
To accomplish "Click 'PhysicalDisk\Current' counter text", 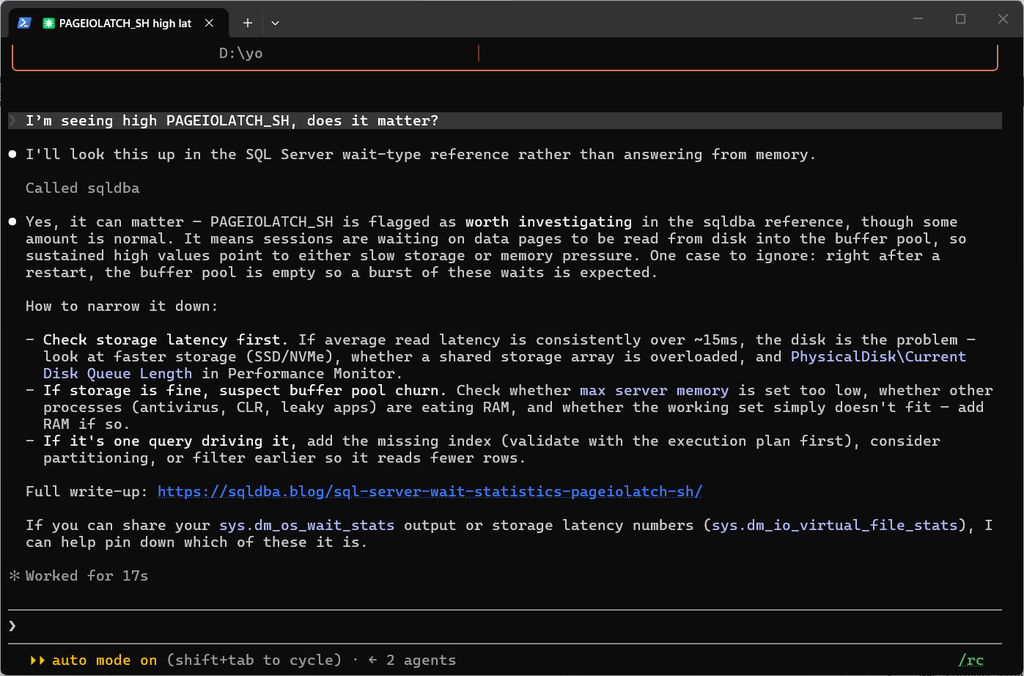I will 878,357.
